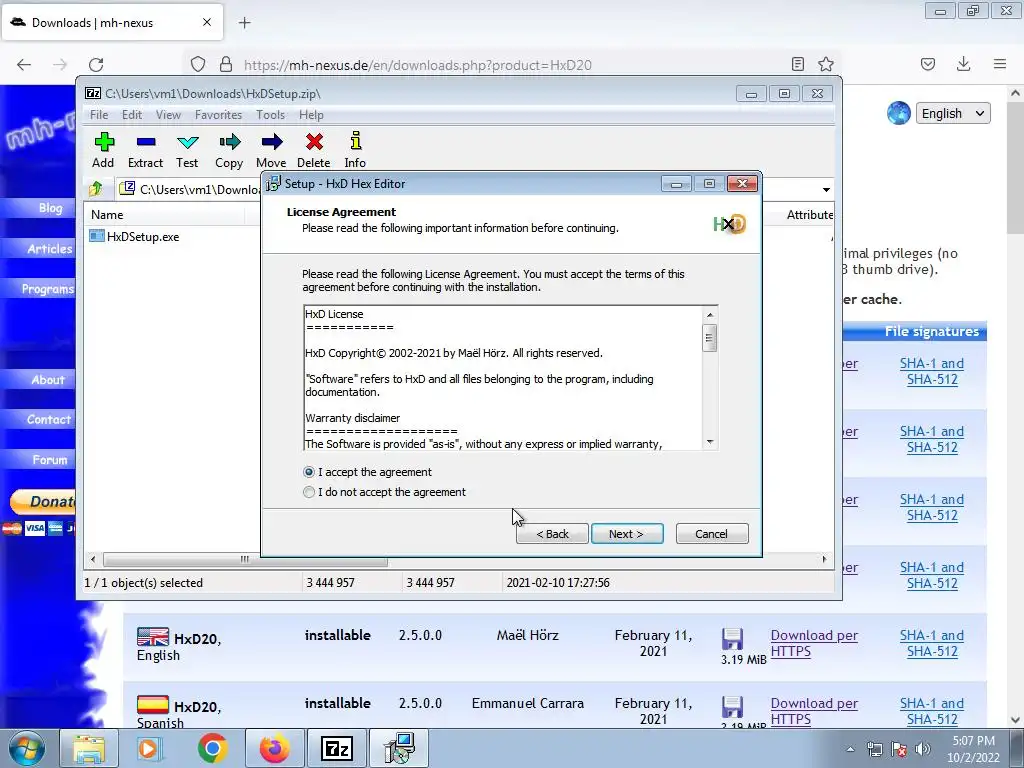Open a new Firefox tab with plus
Image resolution: width=1024 pixels, height=768 pixels.
tap(244, 23)
